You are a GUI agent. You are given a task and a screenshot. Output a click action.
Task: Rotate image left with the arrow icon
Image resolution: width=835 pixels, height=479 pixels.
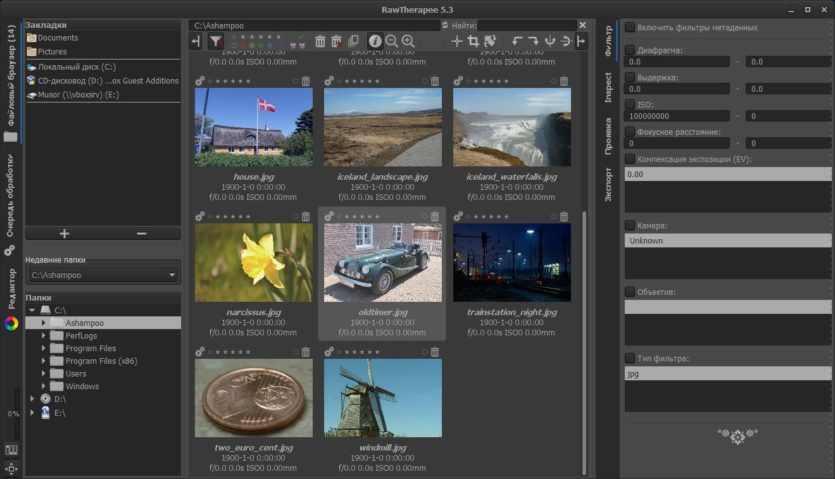pyautogui.click(x=517, y=41)
